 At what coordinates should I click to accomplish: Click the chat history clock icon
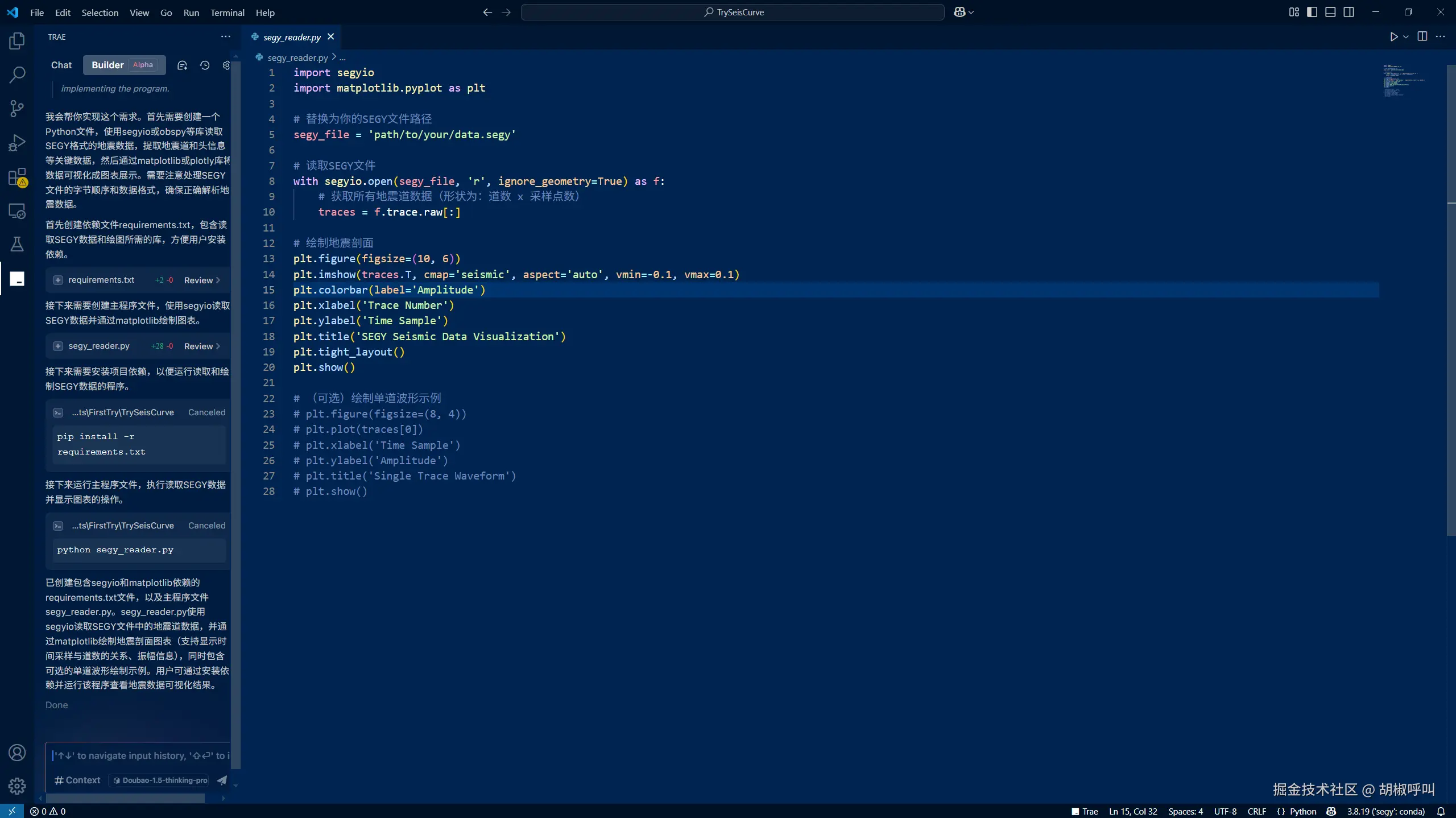205,65
